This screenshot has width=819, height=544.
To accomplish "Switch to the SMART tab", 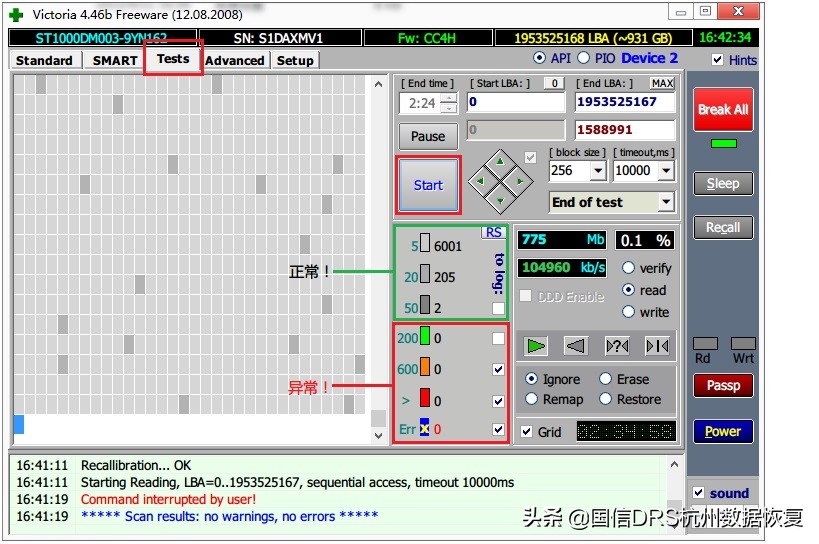I will pos(115,60).
